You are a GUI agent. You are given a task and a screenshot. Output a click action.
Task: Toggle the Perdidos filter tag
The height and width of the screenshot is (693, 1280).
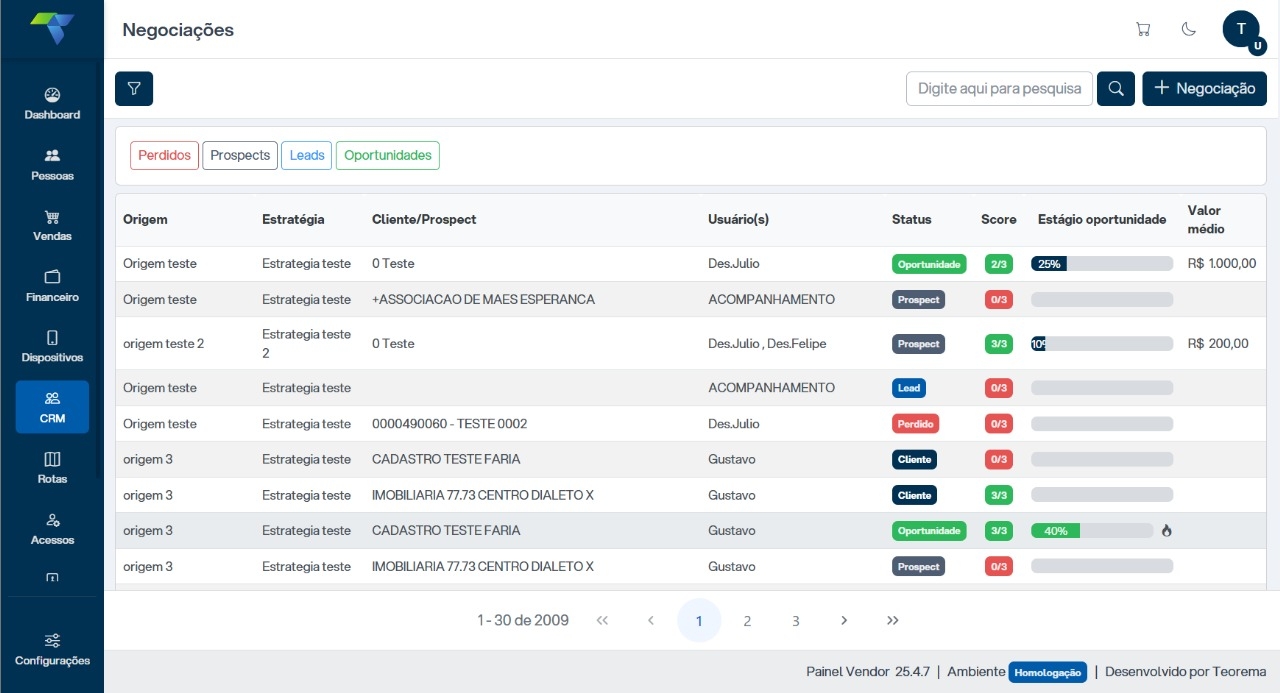164,155
